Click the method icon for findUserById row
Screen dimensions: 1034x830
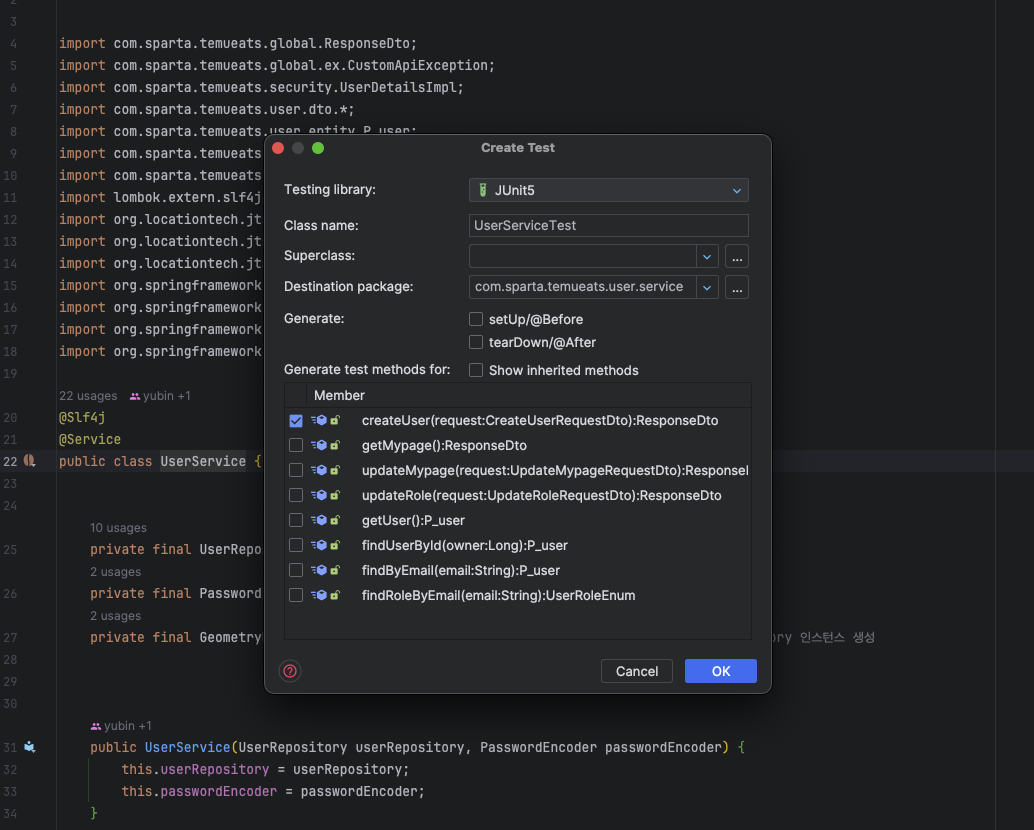click(319, 545)
